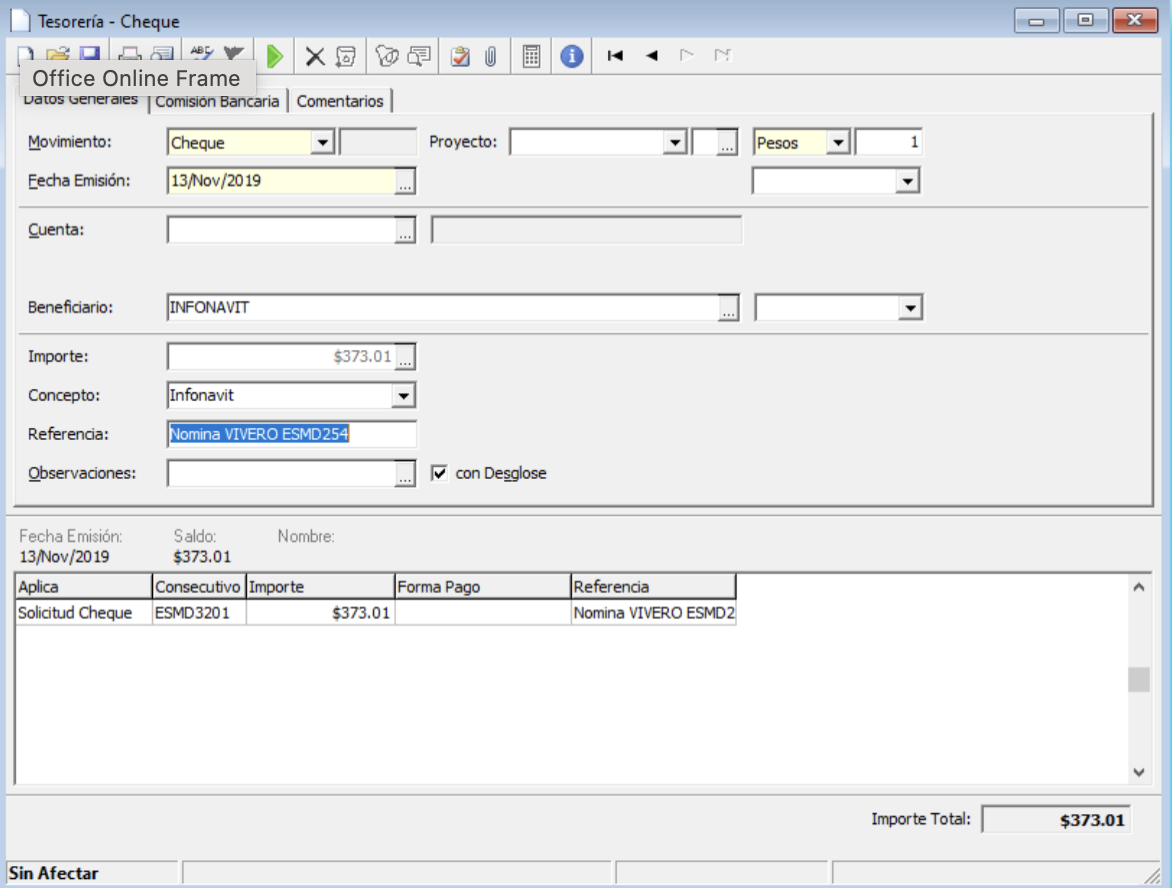
Task: Click the Importe column header in grid
Action: pyautogui.click(x=320, y=587)
